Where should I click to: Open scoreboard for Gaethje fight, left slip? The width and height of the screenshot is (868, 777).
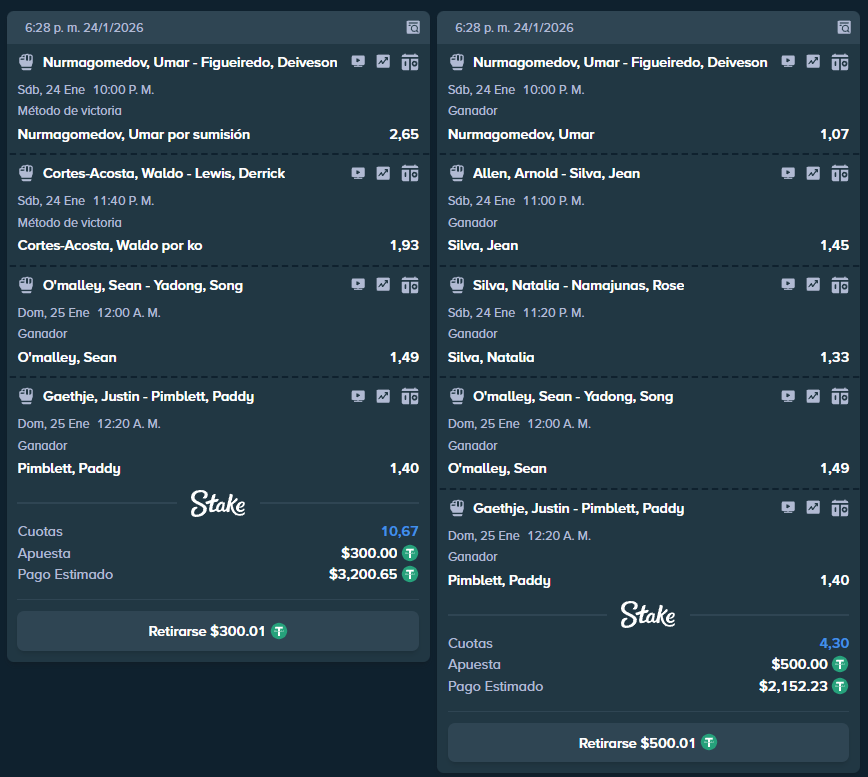coord(410,397)
